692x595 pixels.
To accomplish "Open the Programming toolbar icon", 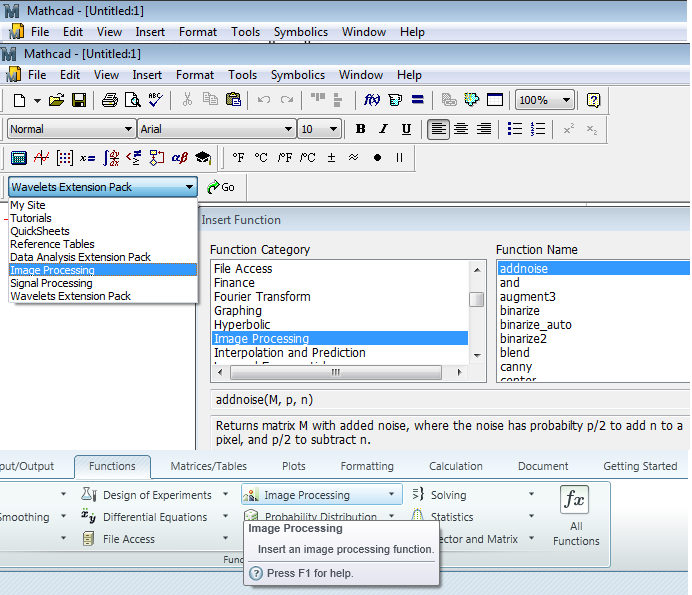I will pyautogui.click(x=157, y=158).
